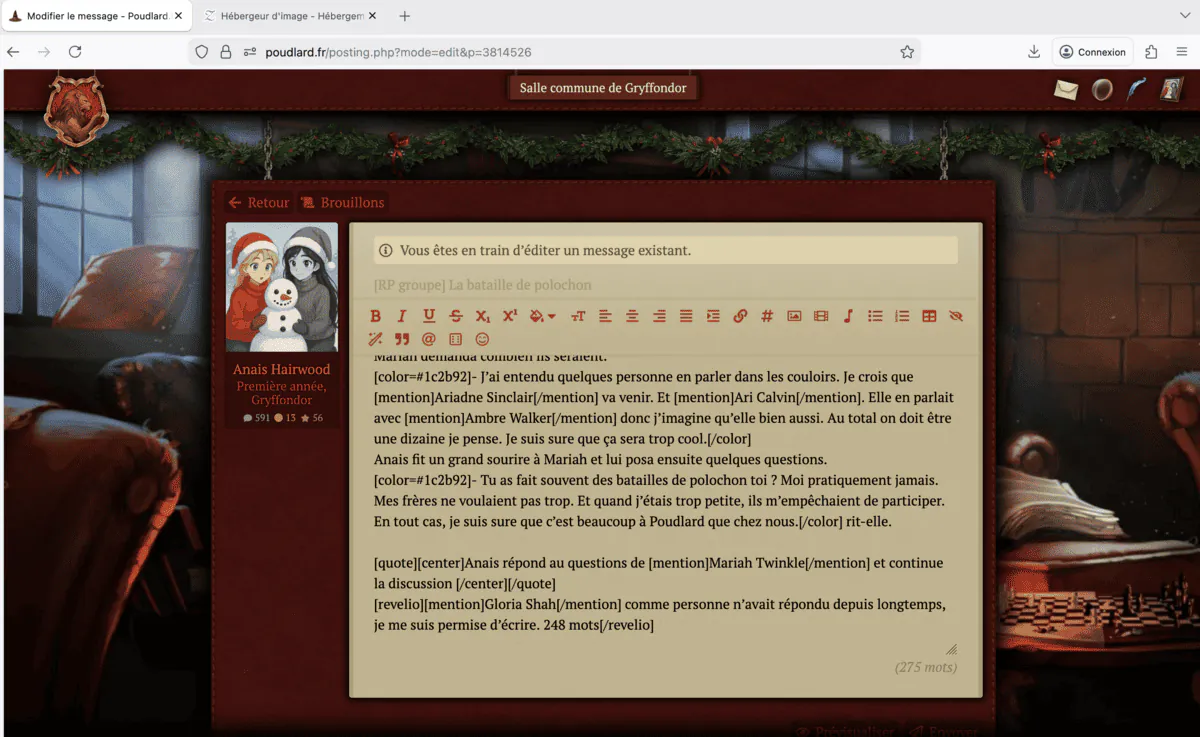Screen dimensions: 1200x737
Task: Insert a bulleted list
Action: pos(875,316)
